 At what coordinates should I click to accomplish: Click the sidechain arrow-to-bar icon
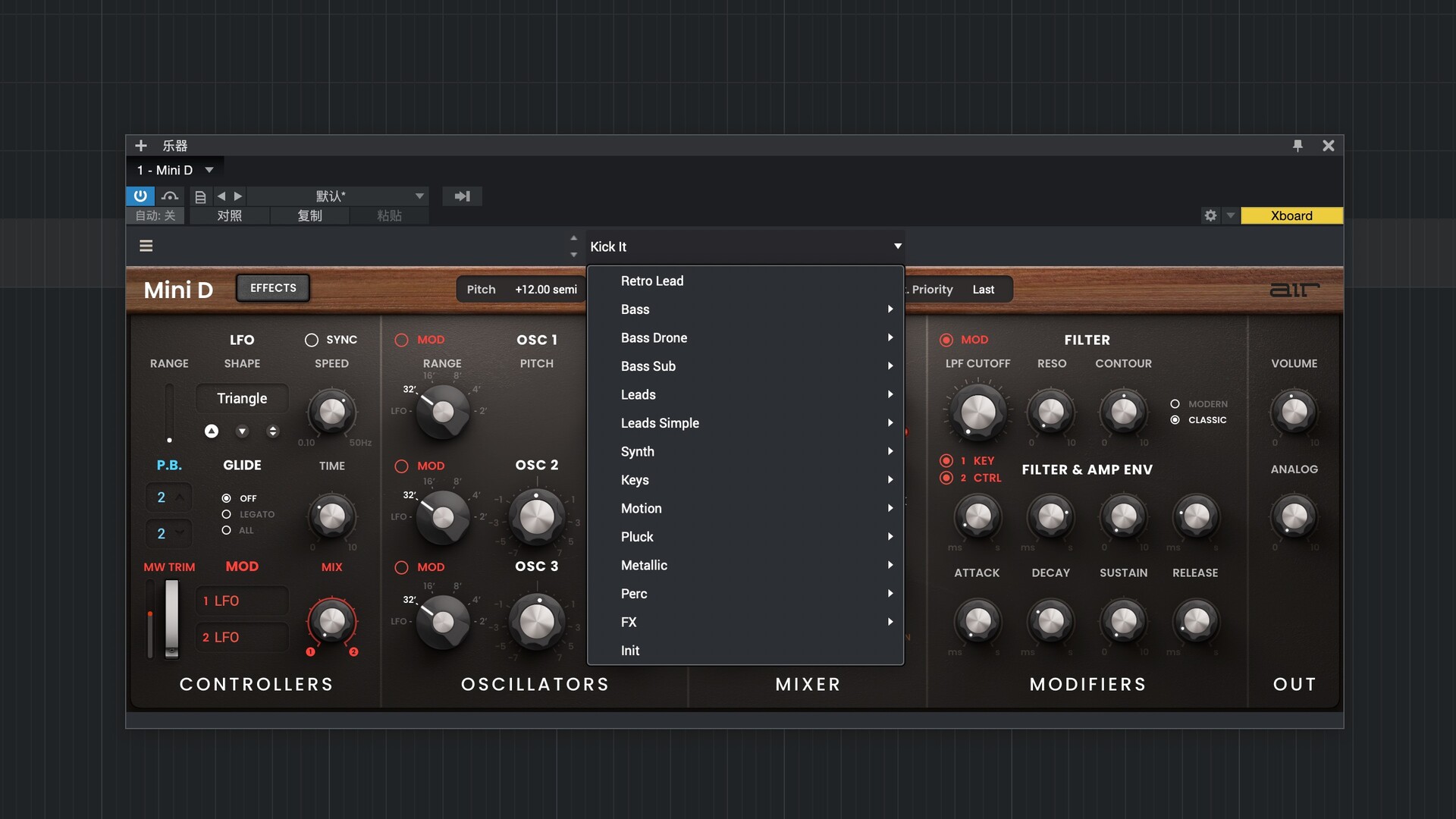tap(462, 196)
